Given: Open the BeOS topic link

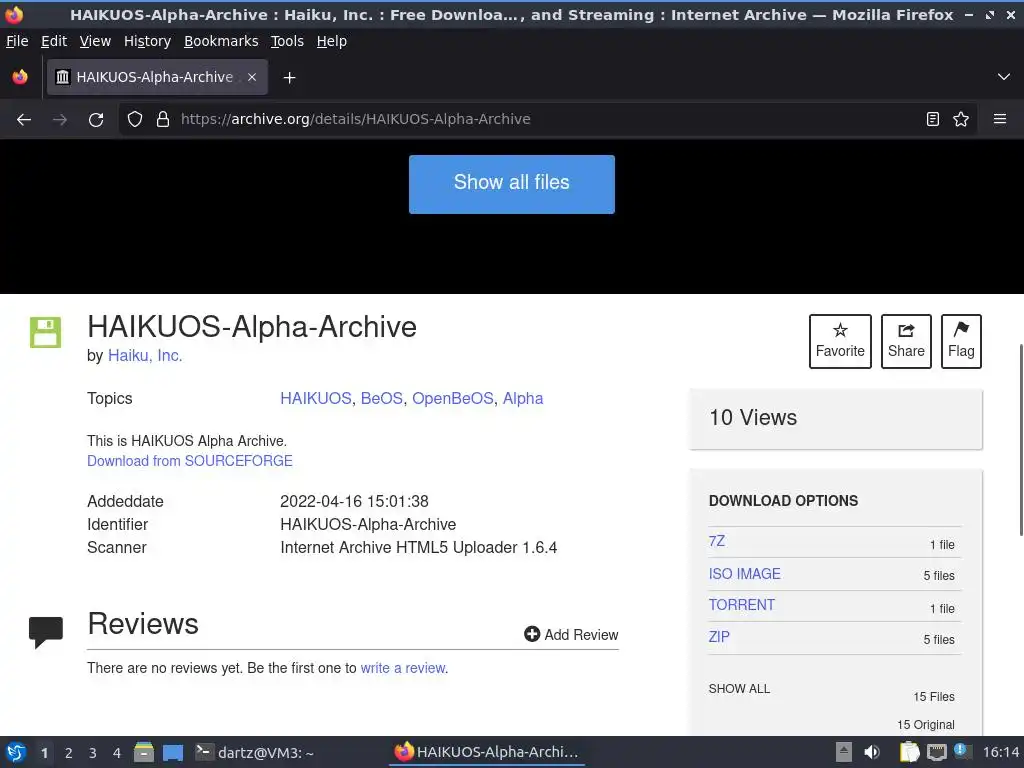Looking at the screenshot, I should point(381,398).
